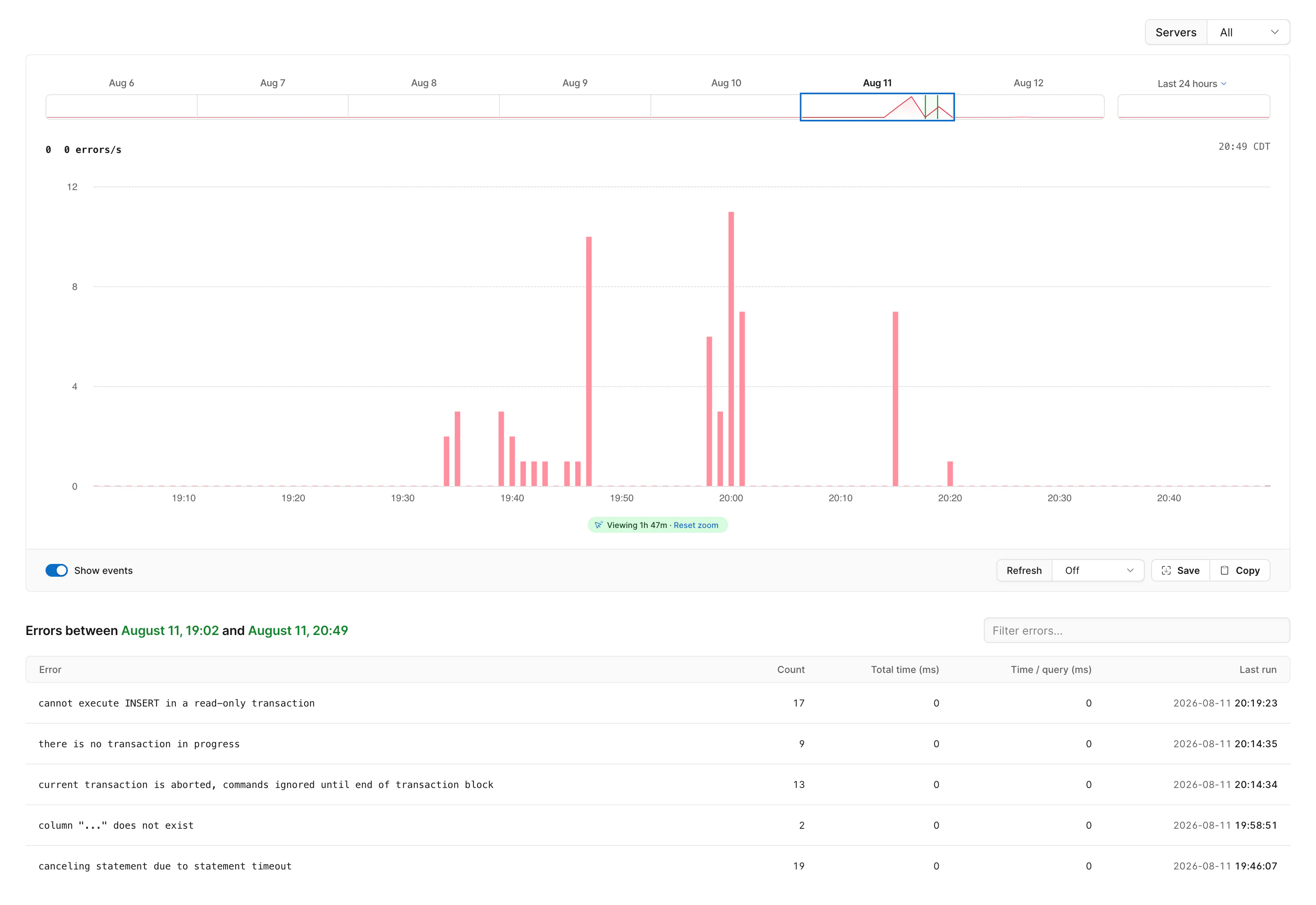The height and width of the screenshot is (905, 1316).
Task: Sort by the Error column header
Action: click(x=50, y=670)
